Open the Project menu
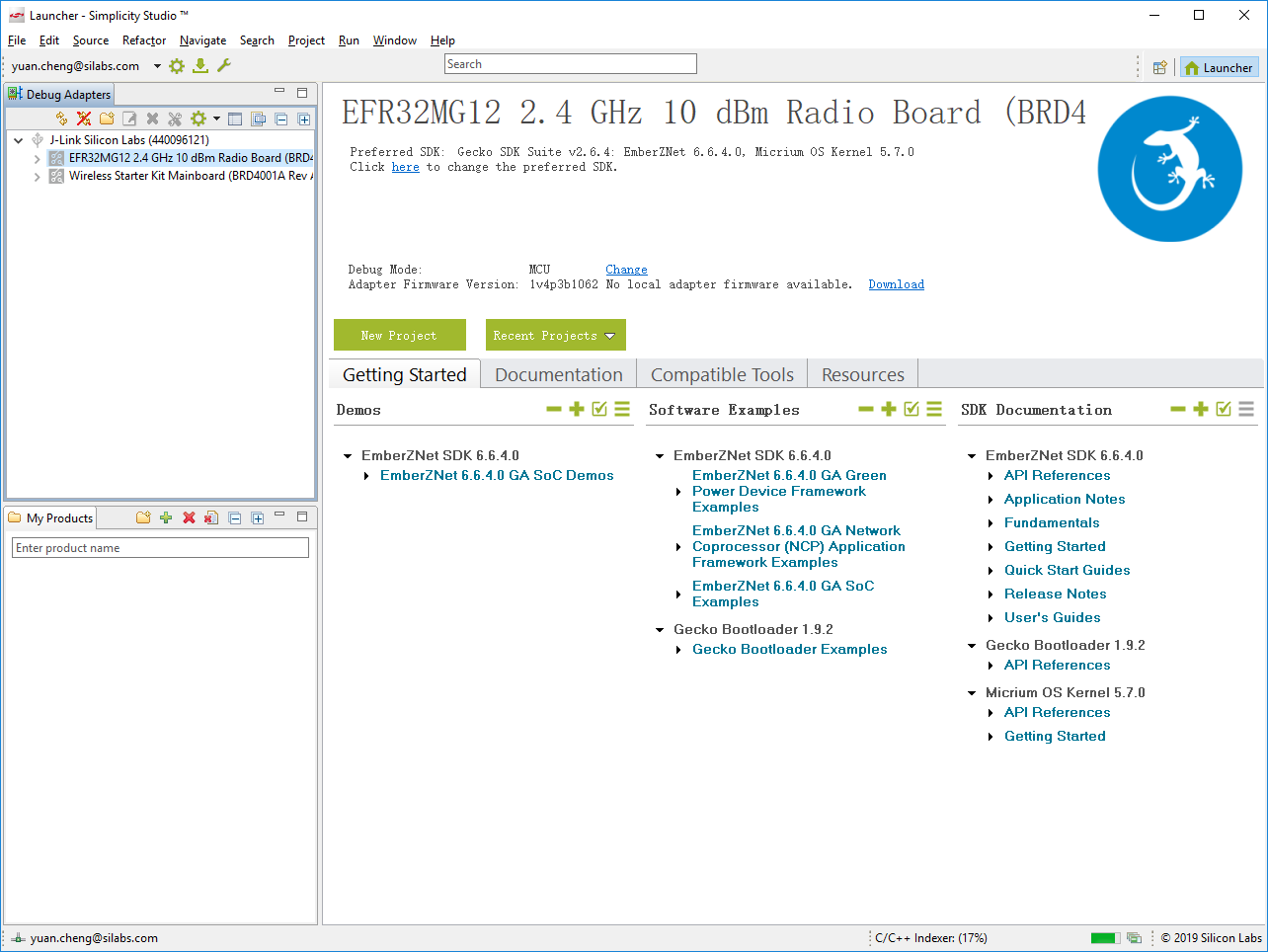Screen dimensions: 1268x952 (306, 40)
